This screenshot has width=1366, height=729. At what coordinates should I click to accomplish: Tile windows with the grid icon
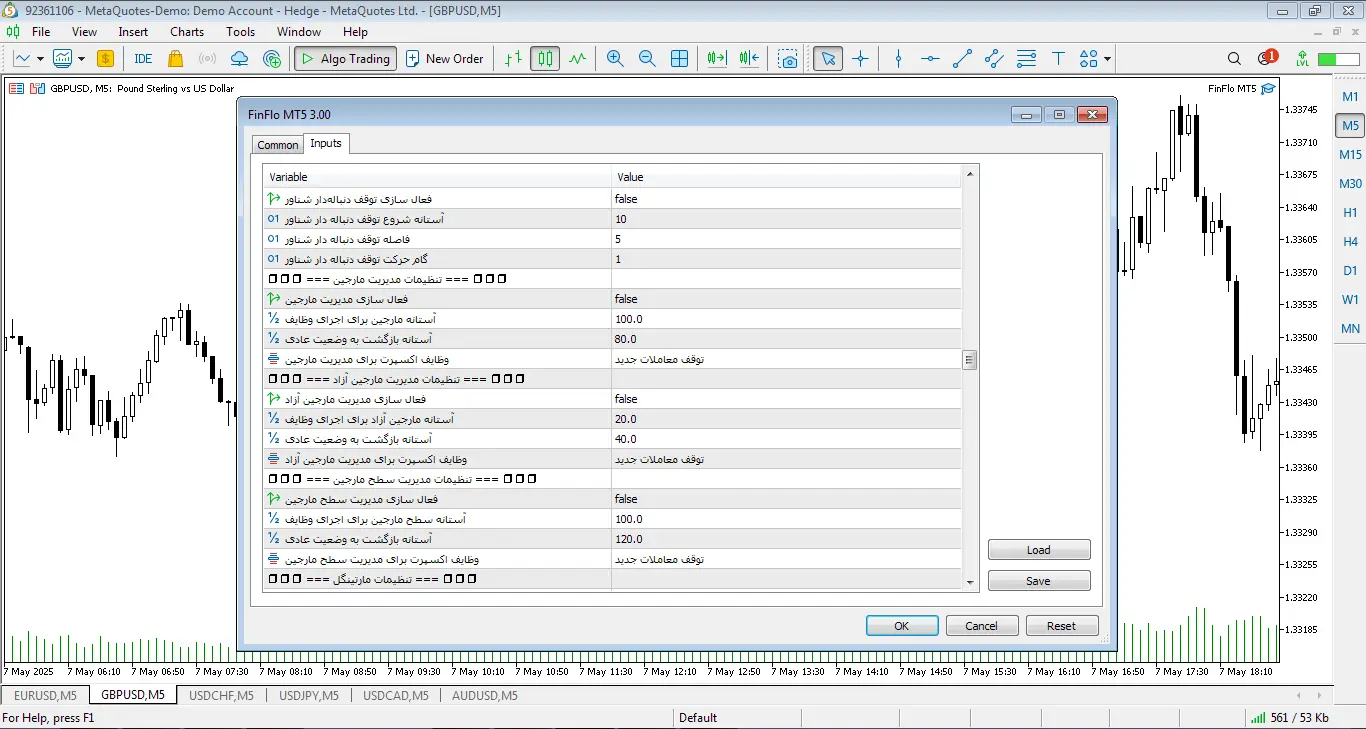tap(679, 59)
